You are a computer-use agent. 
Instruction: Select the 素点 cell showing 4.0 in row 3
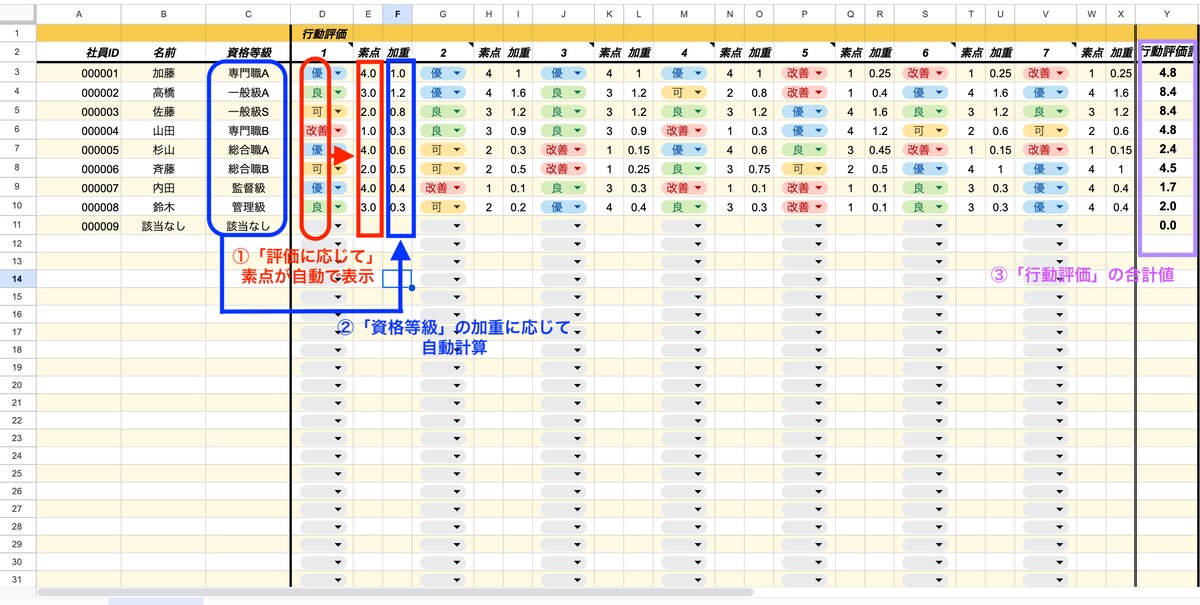(x=368, y=73)
